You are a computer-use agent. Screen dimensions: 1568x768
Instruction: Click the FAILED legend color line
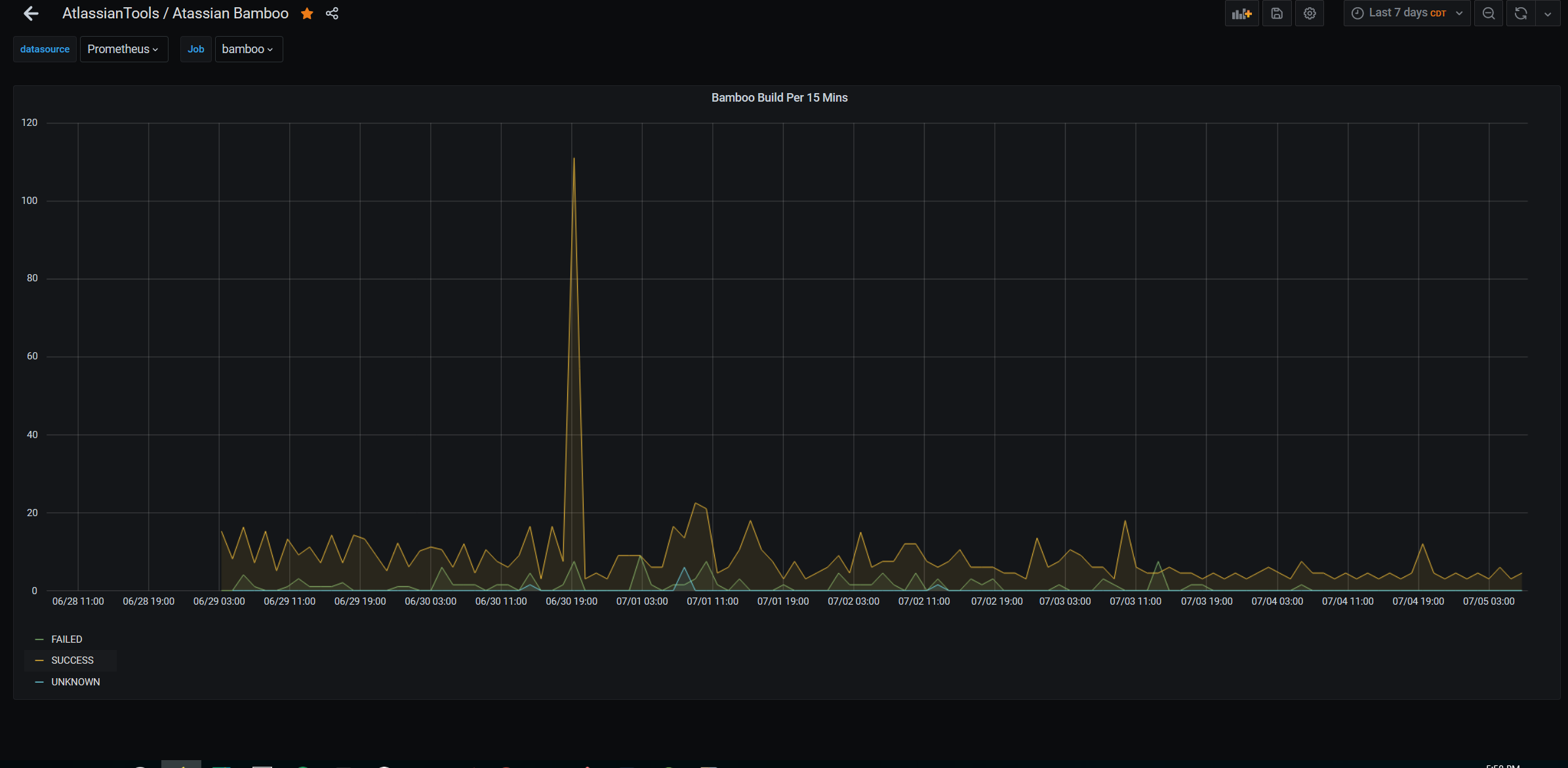(x=39, y=639)
